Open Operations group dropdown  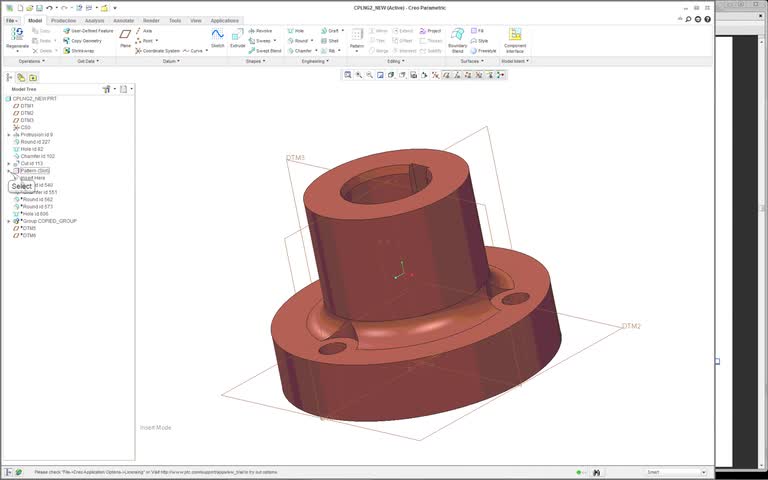pyautogui.click(x=31, y=61)
